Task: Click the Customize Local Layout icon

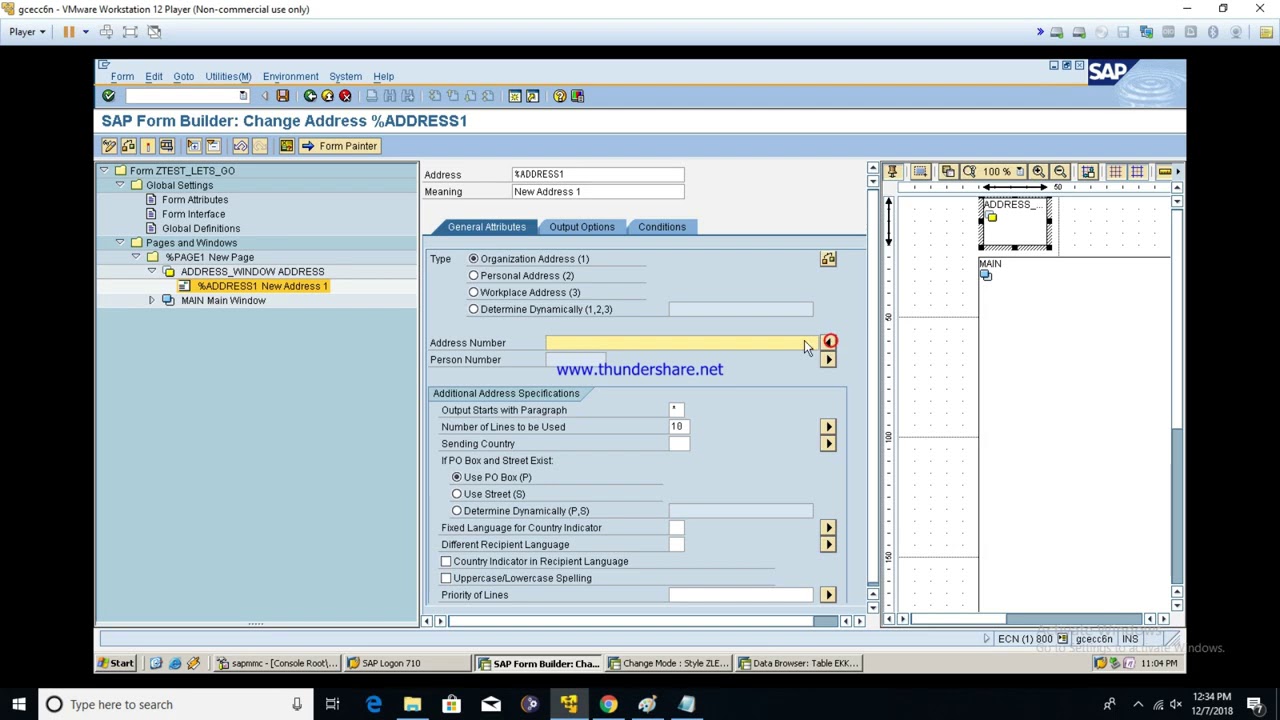Action: coord(577,96)
